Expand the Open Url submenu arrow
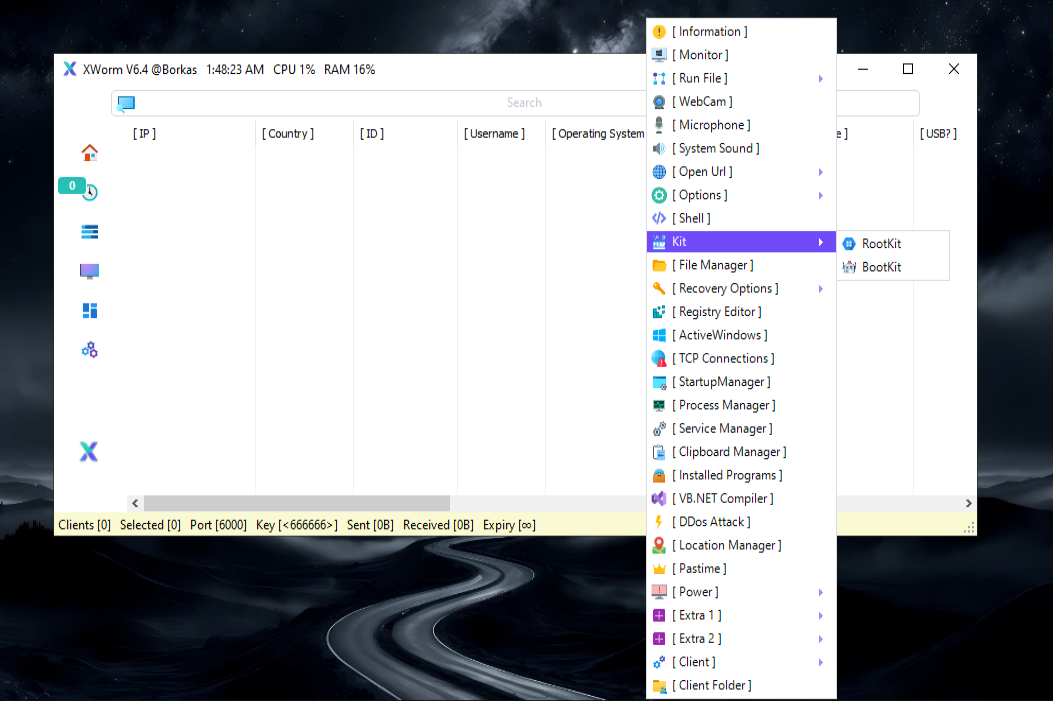Image resolution: width=1053 pixels, height=701 pixels. [x=821, y=172]
